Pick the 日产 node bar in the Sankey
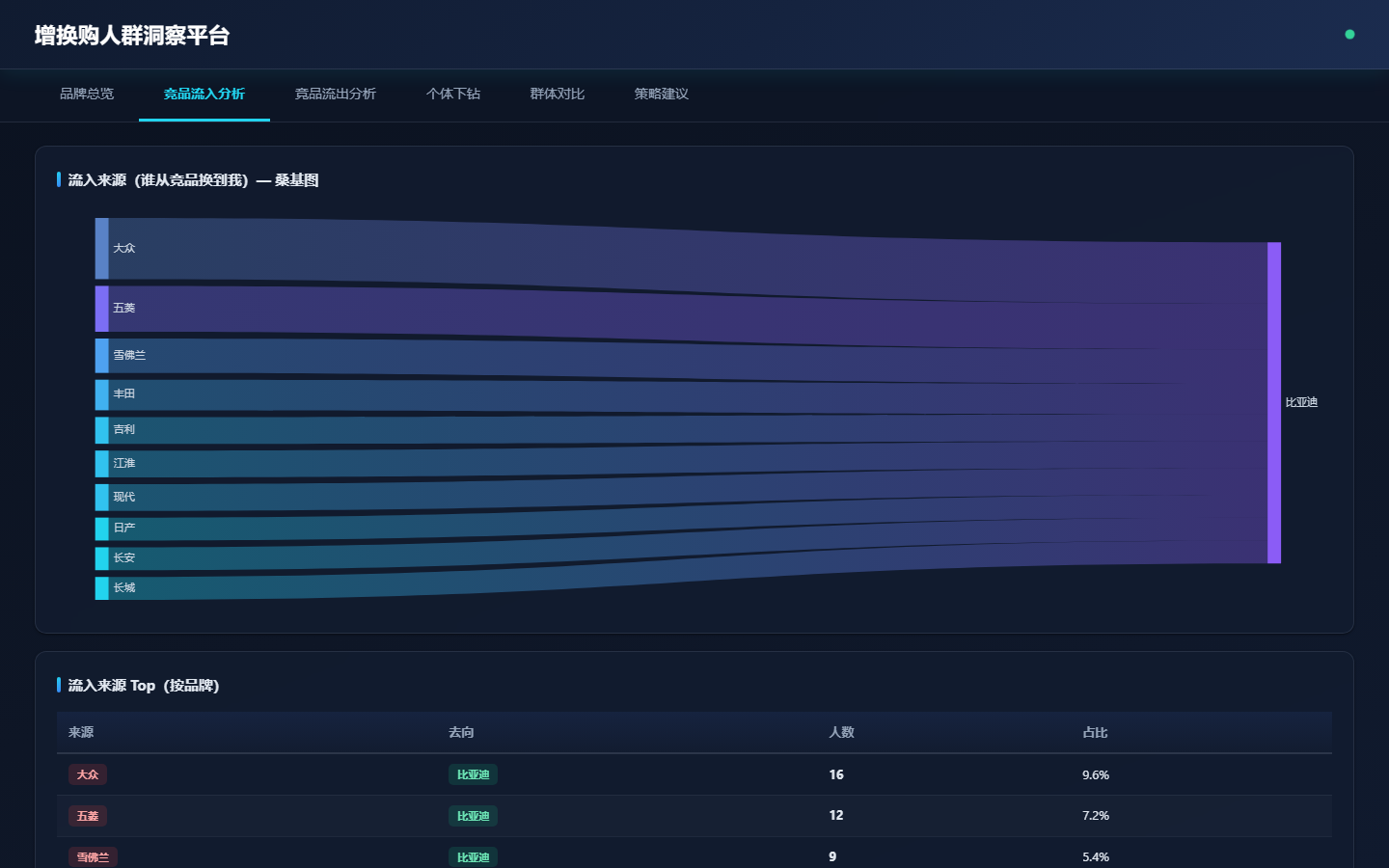This screenshot has height=868, width=1389. (x=101, y=529)
